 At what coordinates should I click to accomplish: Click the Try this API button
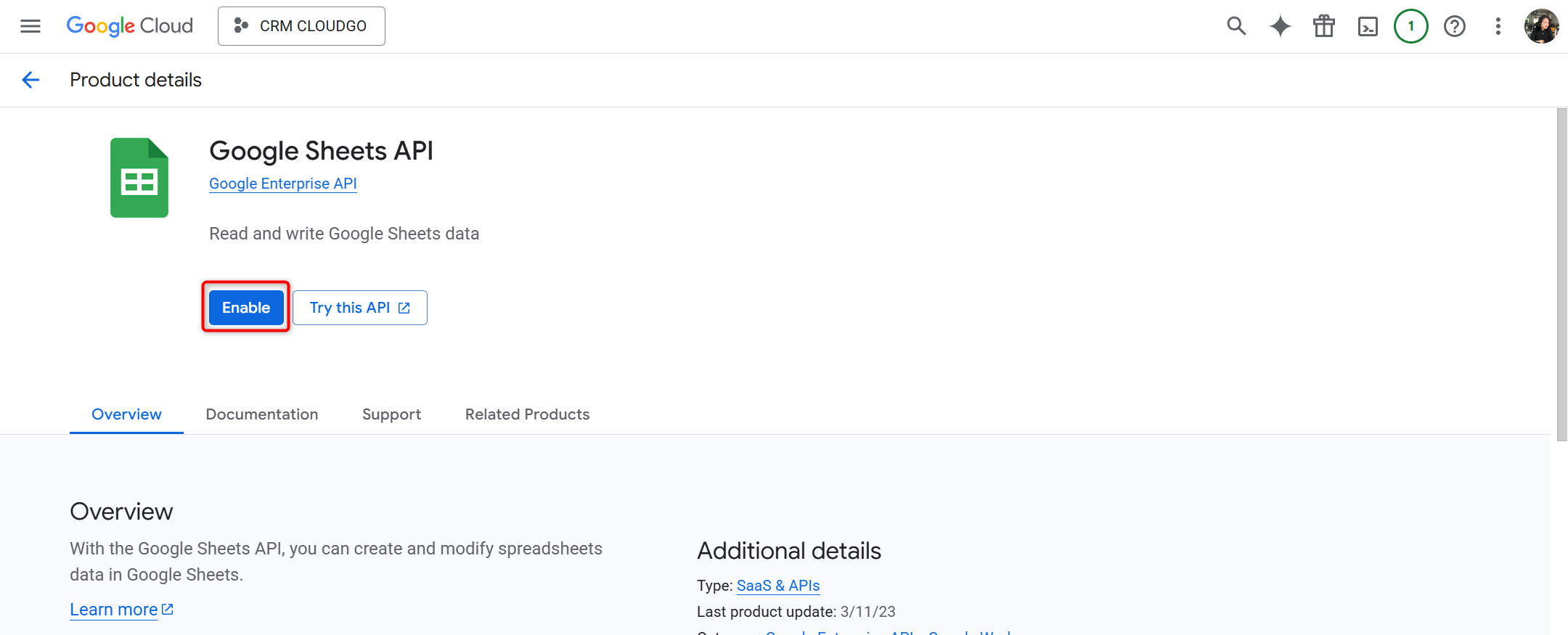(x=359, y=308)
